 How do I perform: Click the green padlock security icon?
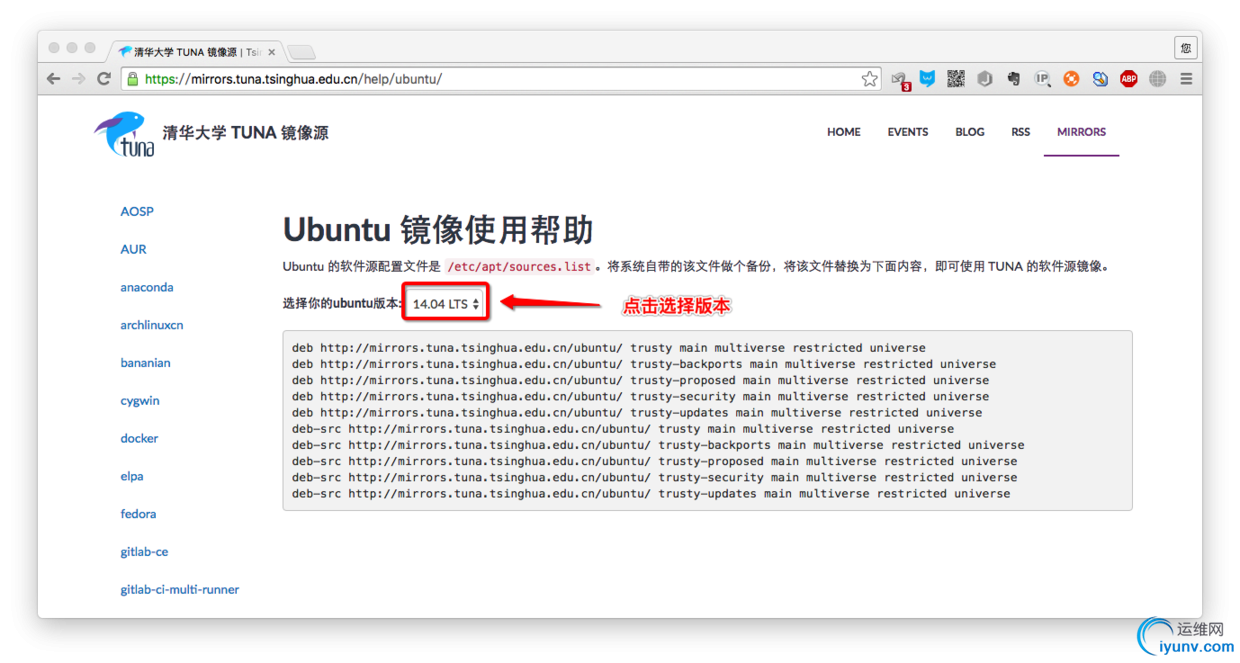click(x=133, y=78)
